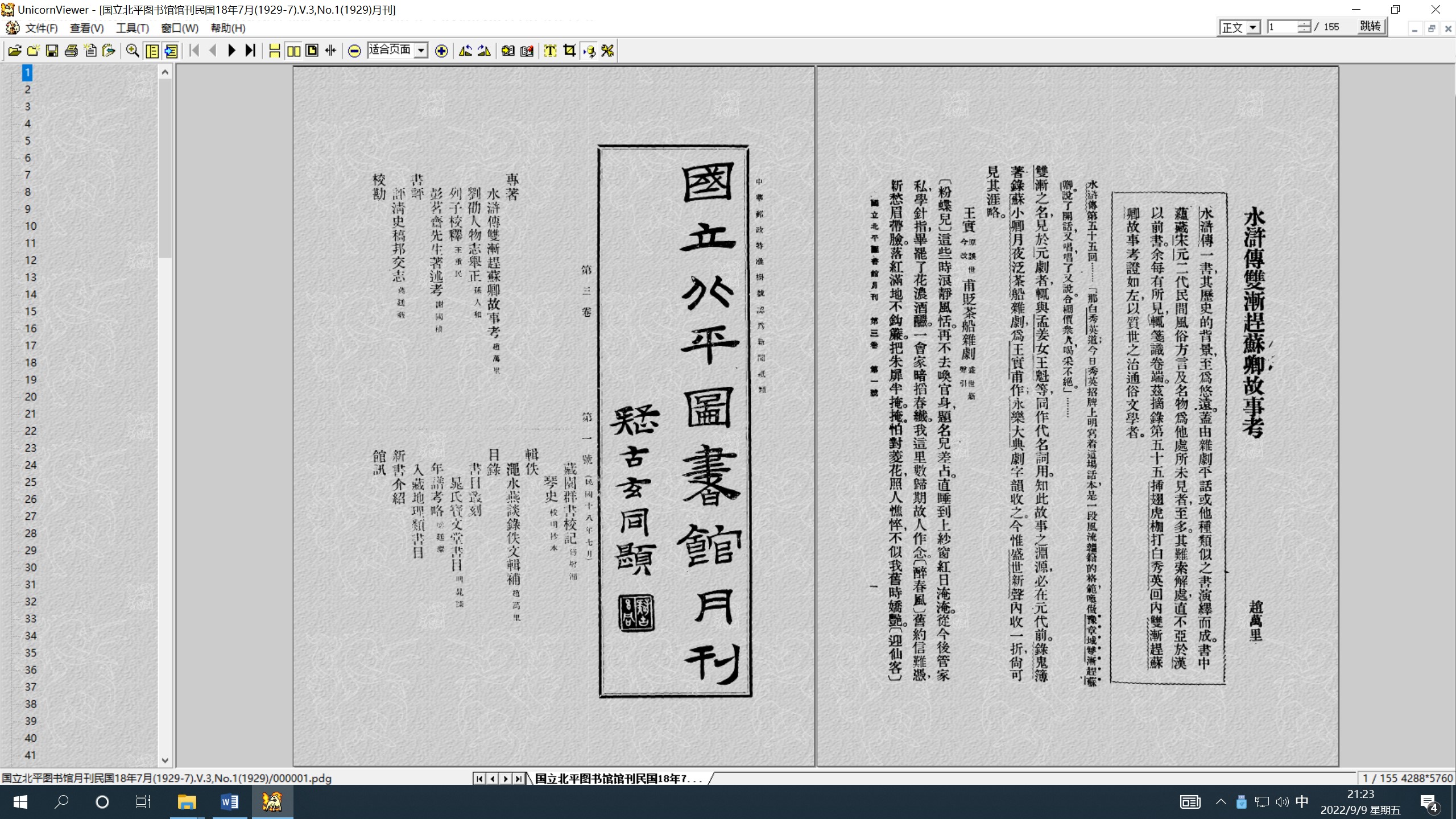Click sidebar scrollbar up arrow
Viewport: 1456px width, 819px height.
(165, 72)
